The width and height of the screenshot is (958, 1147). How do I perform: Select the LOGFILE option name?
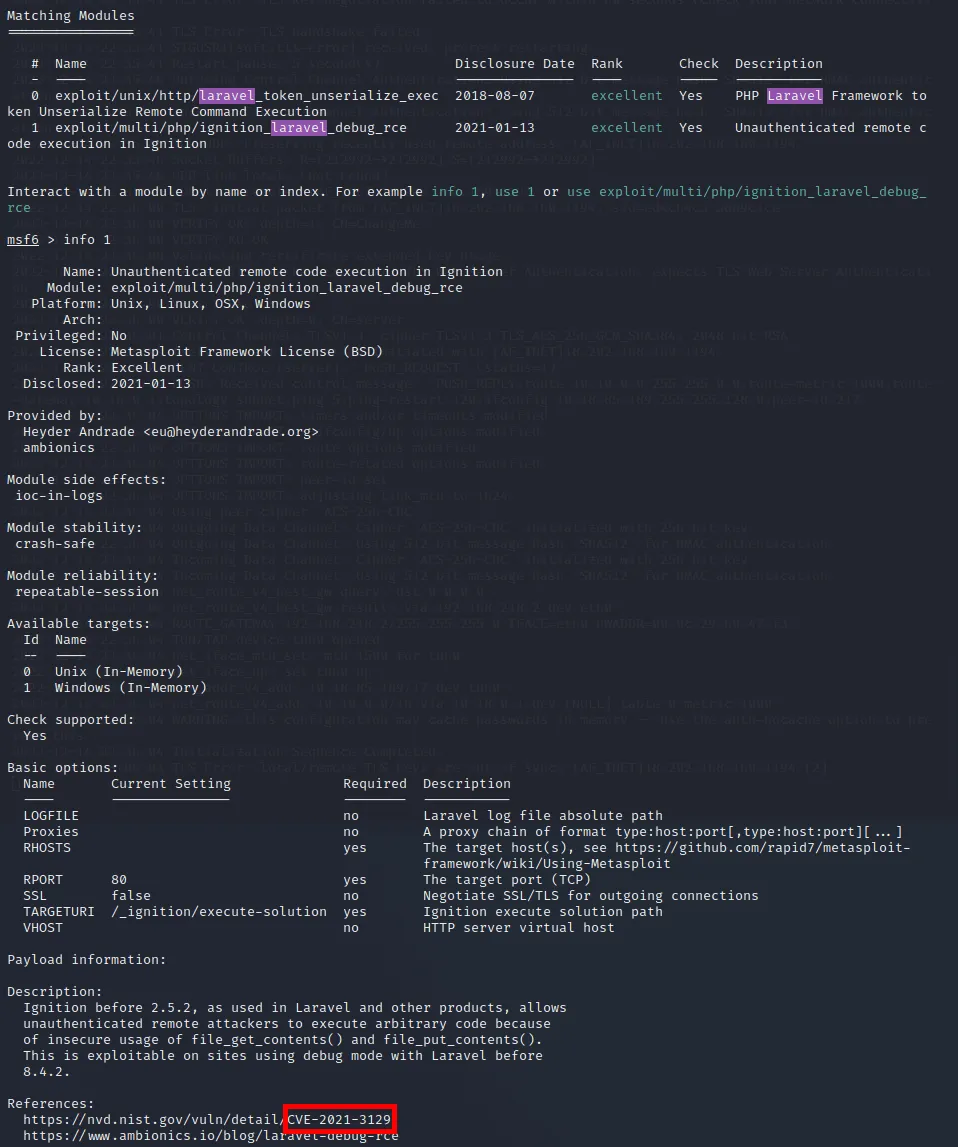pos(50,816)
